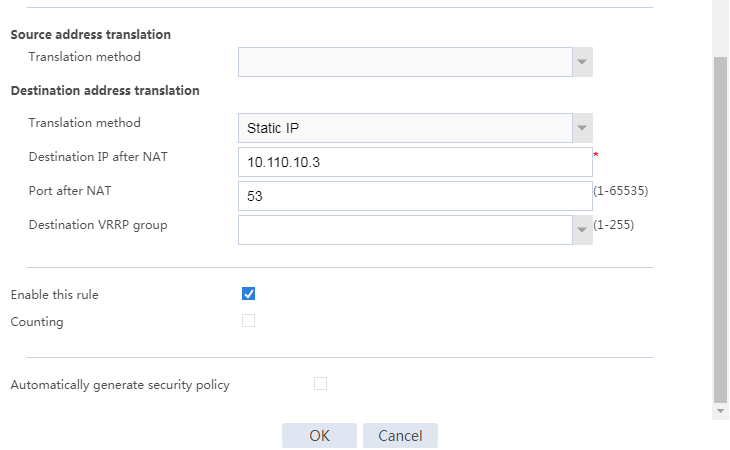Image resolution: width=730 pixels, height=450 pixels.
Task: Uncheck the Enable this rule checkbox
Action: (x=248, y=294)
